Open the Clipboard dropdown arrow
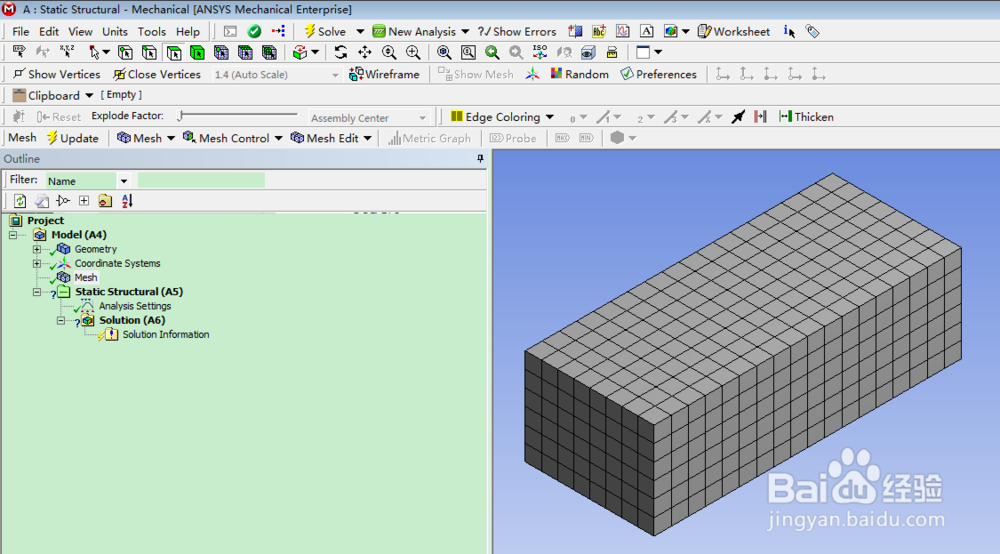This screenshot has height=554, width=1000. [89, 96]
